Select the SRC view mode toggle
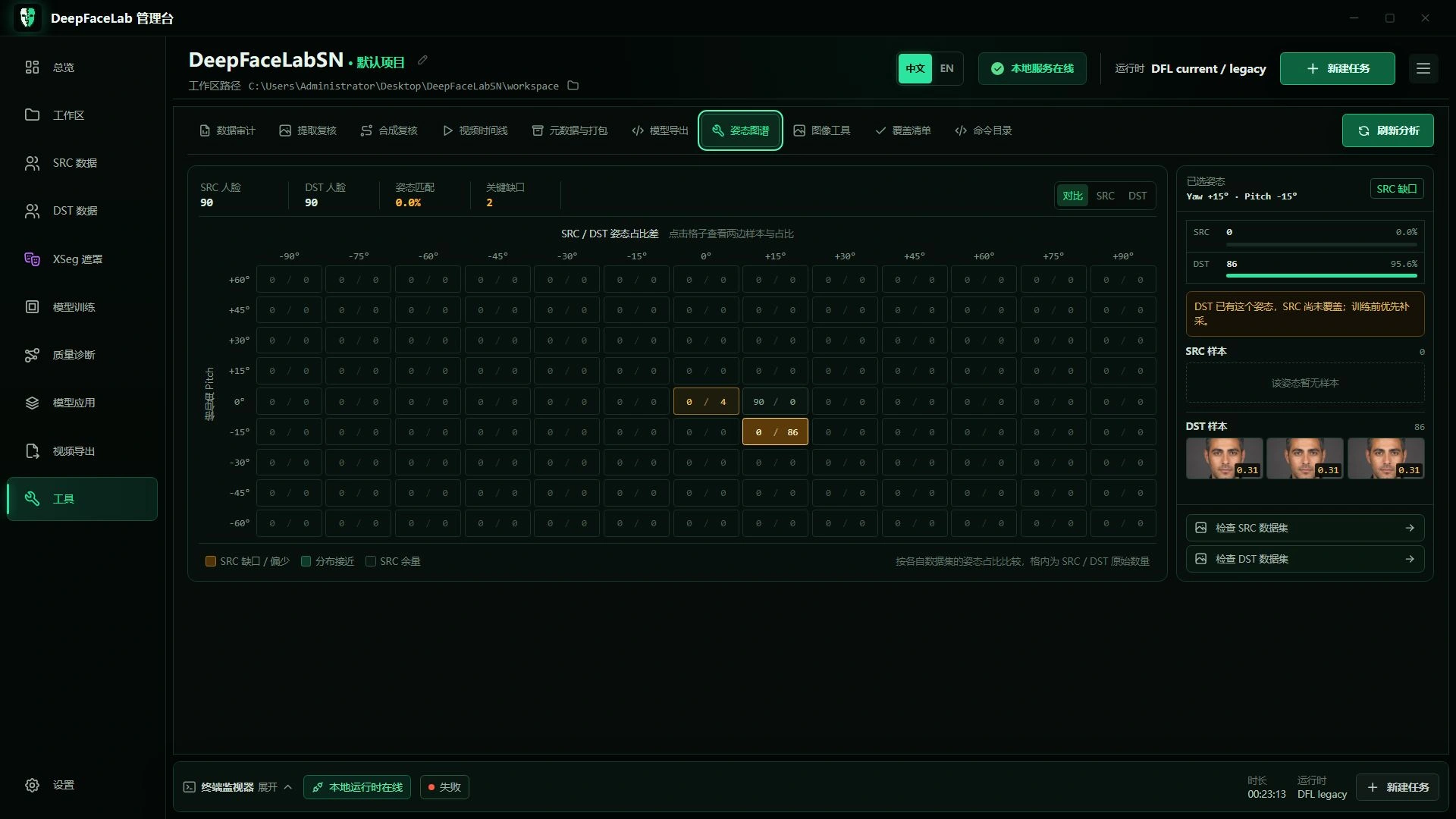 coord(1106,196)
